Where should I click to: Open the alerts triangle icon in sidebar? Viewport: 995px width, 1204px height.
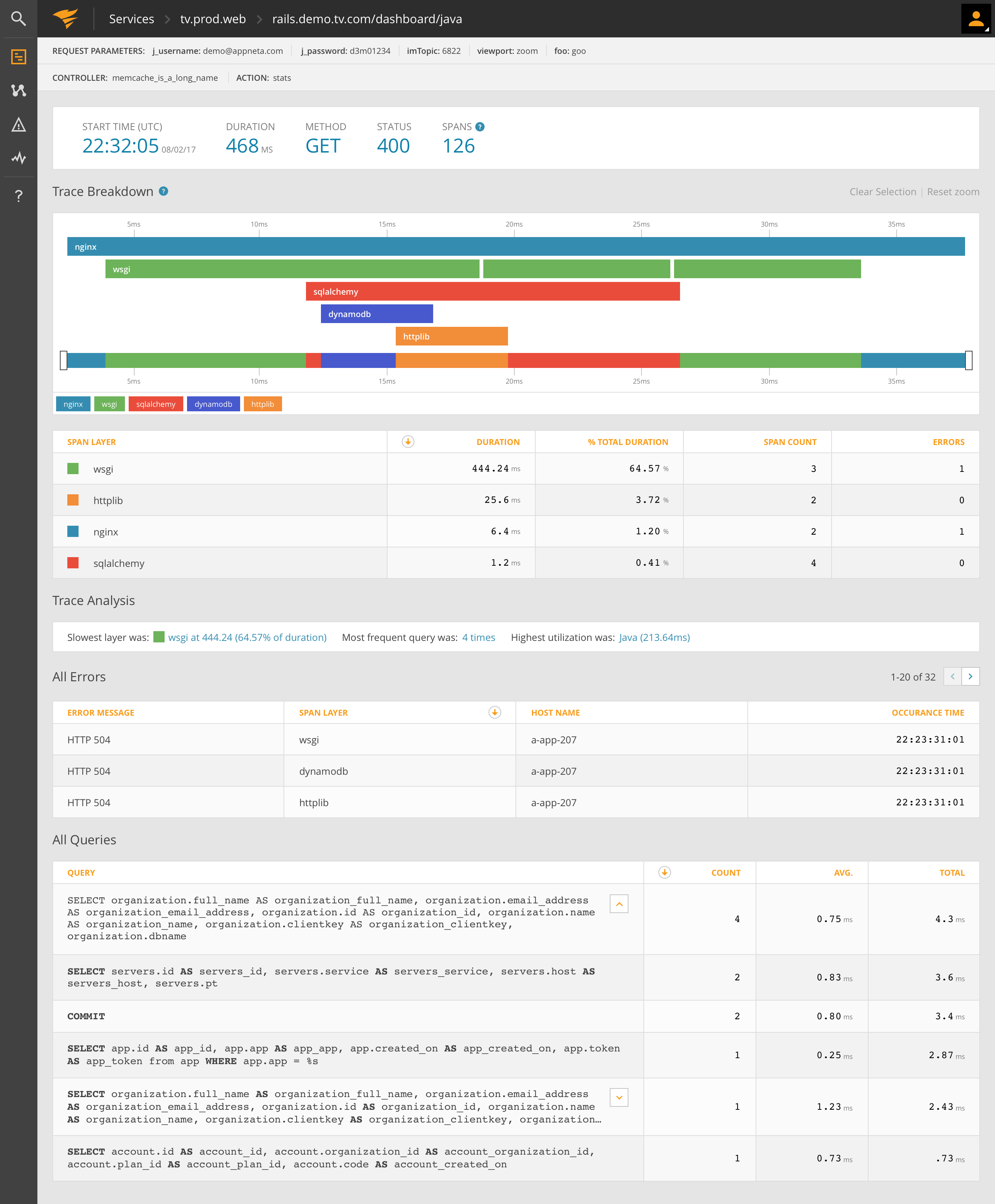(18, 124)
